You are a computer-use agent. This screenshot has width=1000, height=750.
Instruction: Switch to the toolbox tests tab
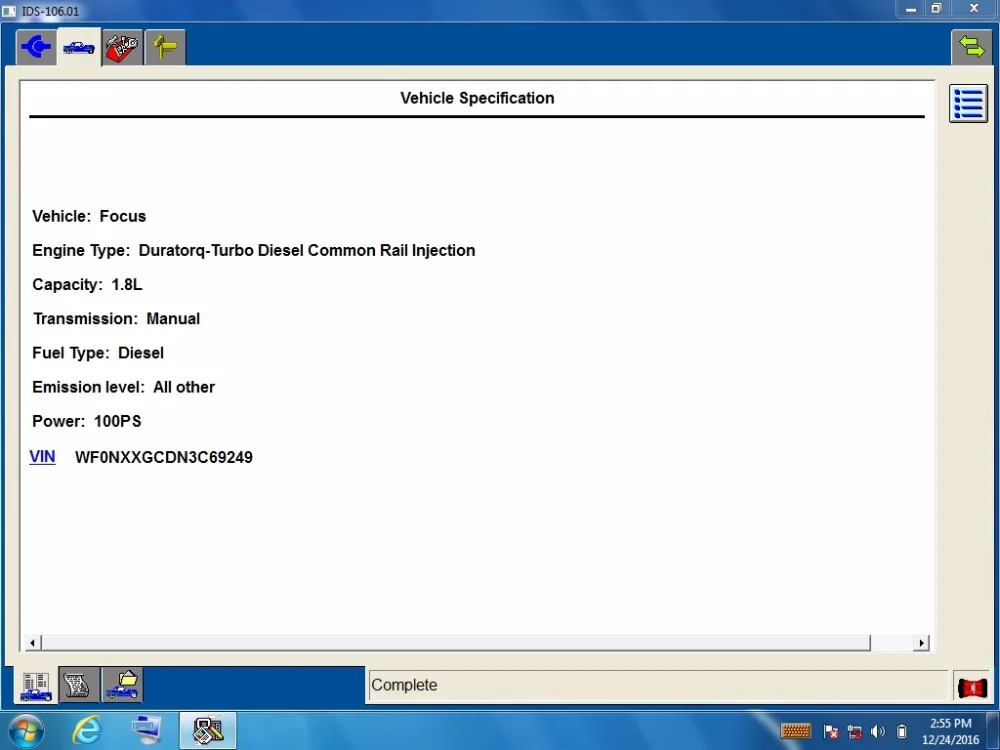[122, 47]
